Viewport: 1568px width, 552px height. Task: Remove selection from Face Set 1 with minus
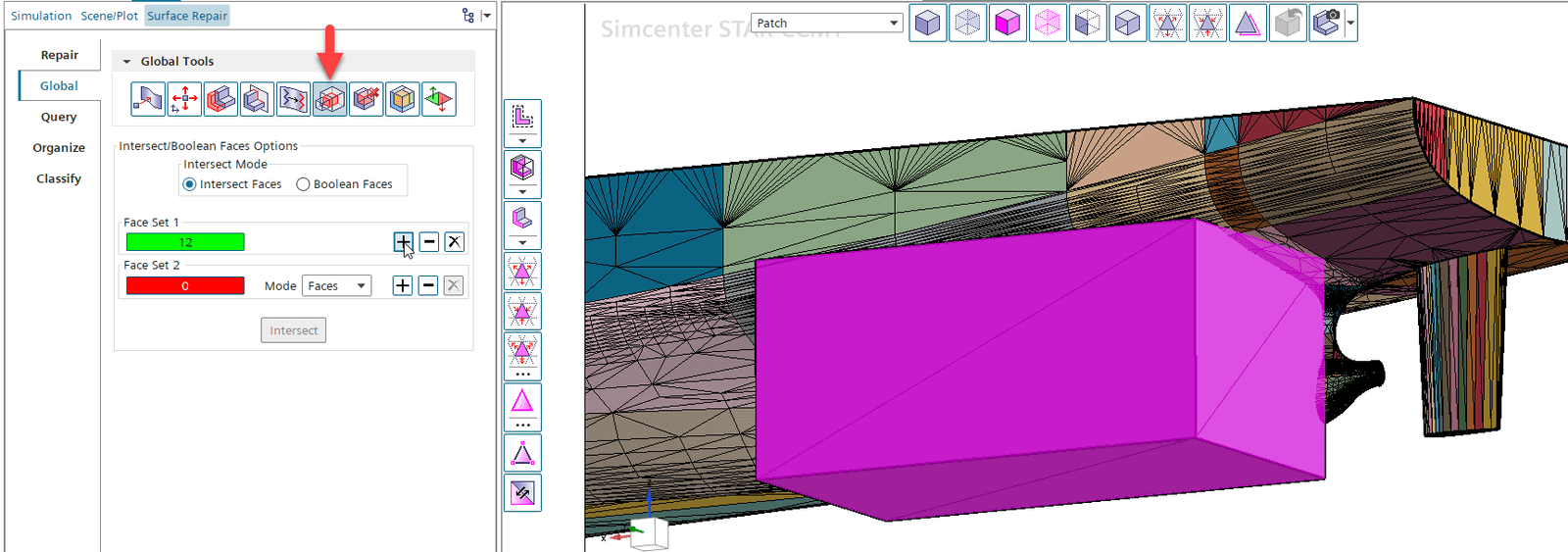(428, 242)
